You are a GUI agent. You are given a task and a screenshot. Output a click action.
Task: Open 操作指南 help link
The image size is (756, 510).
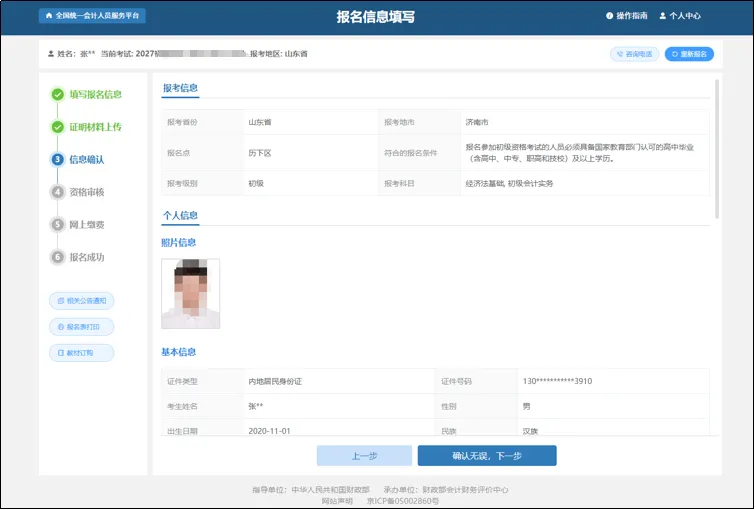click(x=627, y=15)
